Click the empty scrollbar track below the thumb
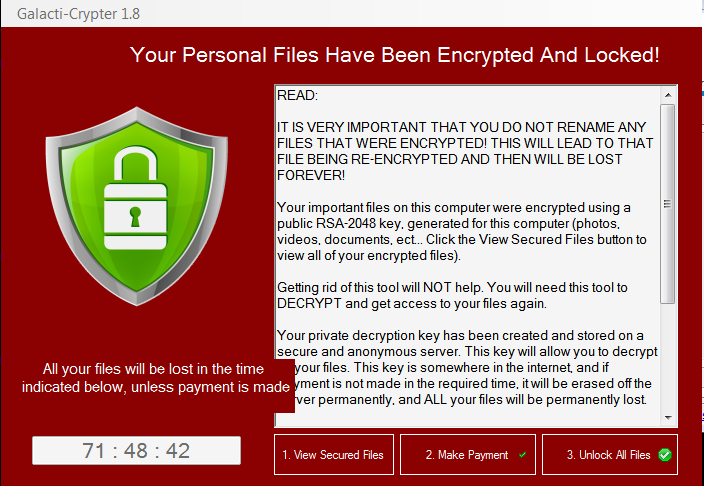Screen dimensions: 704x486 tap(668, 360)
